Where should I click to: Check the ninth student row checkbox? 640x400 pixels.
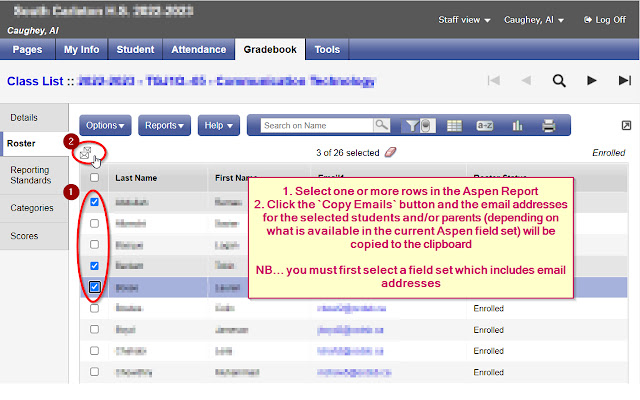(x=94, y=372)
